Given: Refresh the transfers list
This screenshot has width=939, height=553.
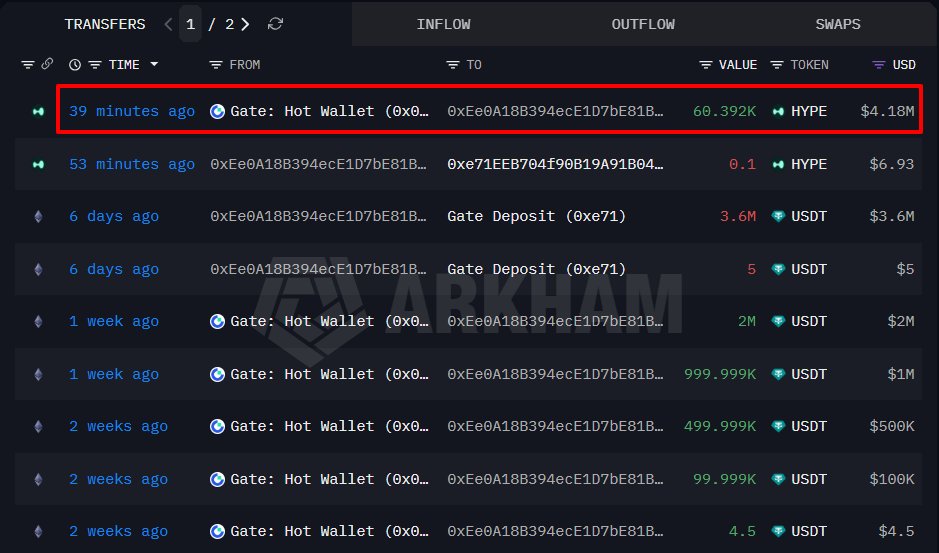Looking at the screenshot, I should tap(275, 24).
